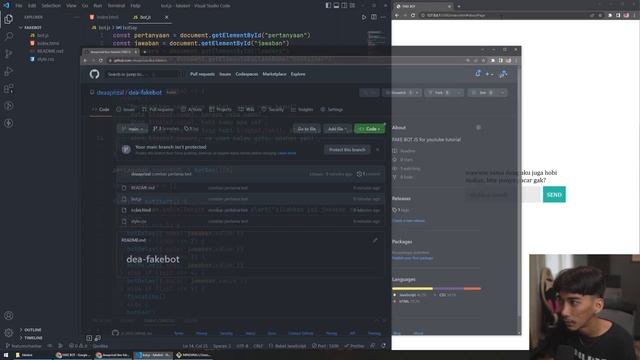Click GitHub Explore nav link
This screenshot has height=360, width=640.
tap(298, 74)
